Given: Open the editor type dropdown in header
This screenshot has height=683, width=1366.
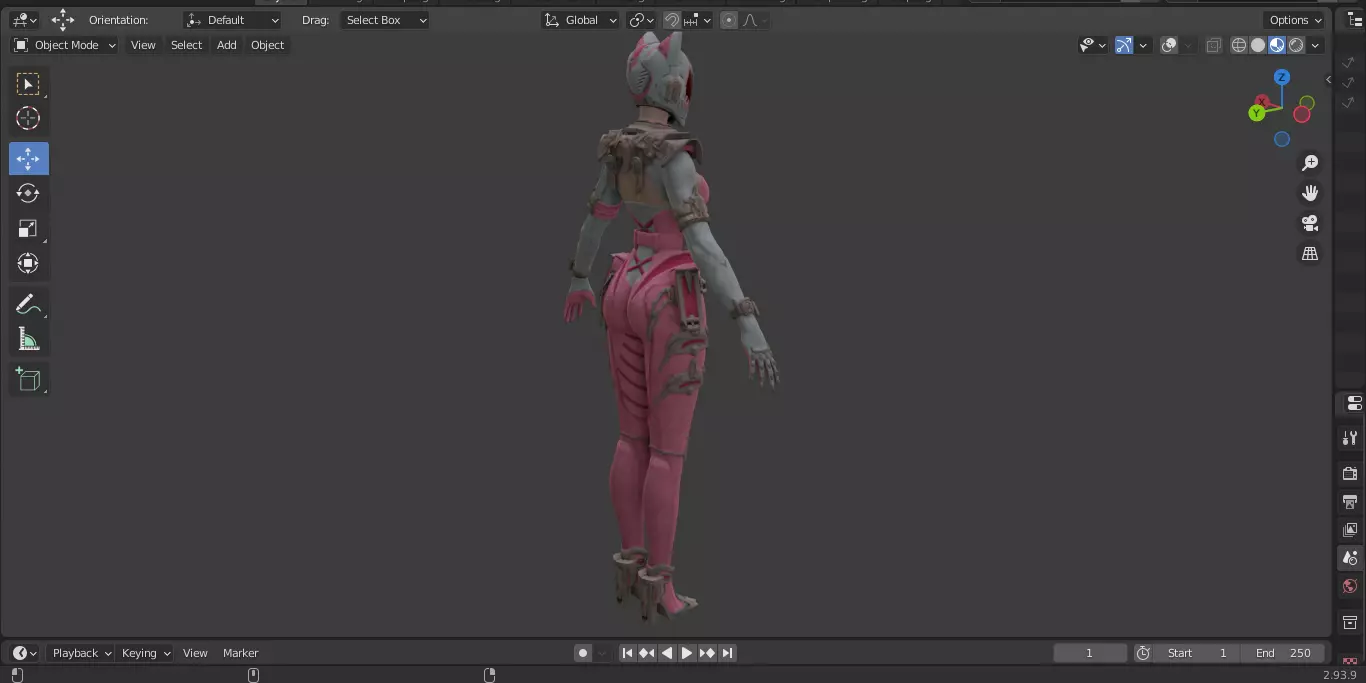Looking at the screenshot, I should 24,20.
